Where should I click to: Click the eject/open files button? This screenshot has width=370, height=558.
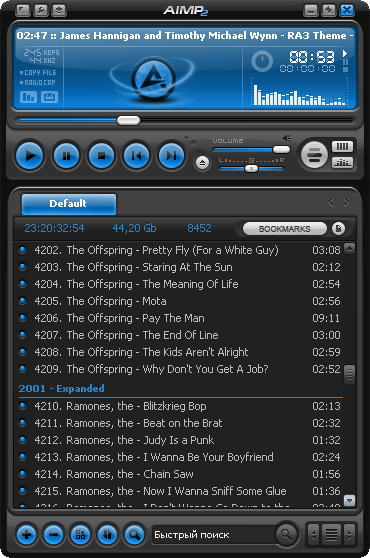tap(202, 163)
